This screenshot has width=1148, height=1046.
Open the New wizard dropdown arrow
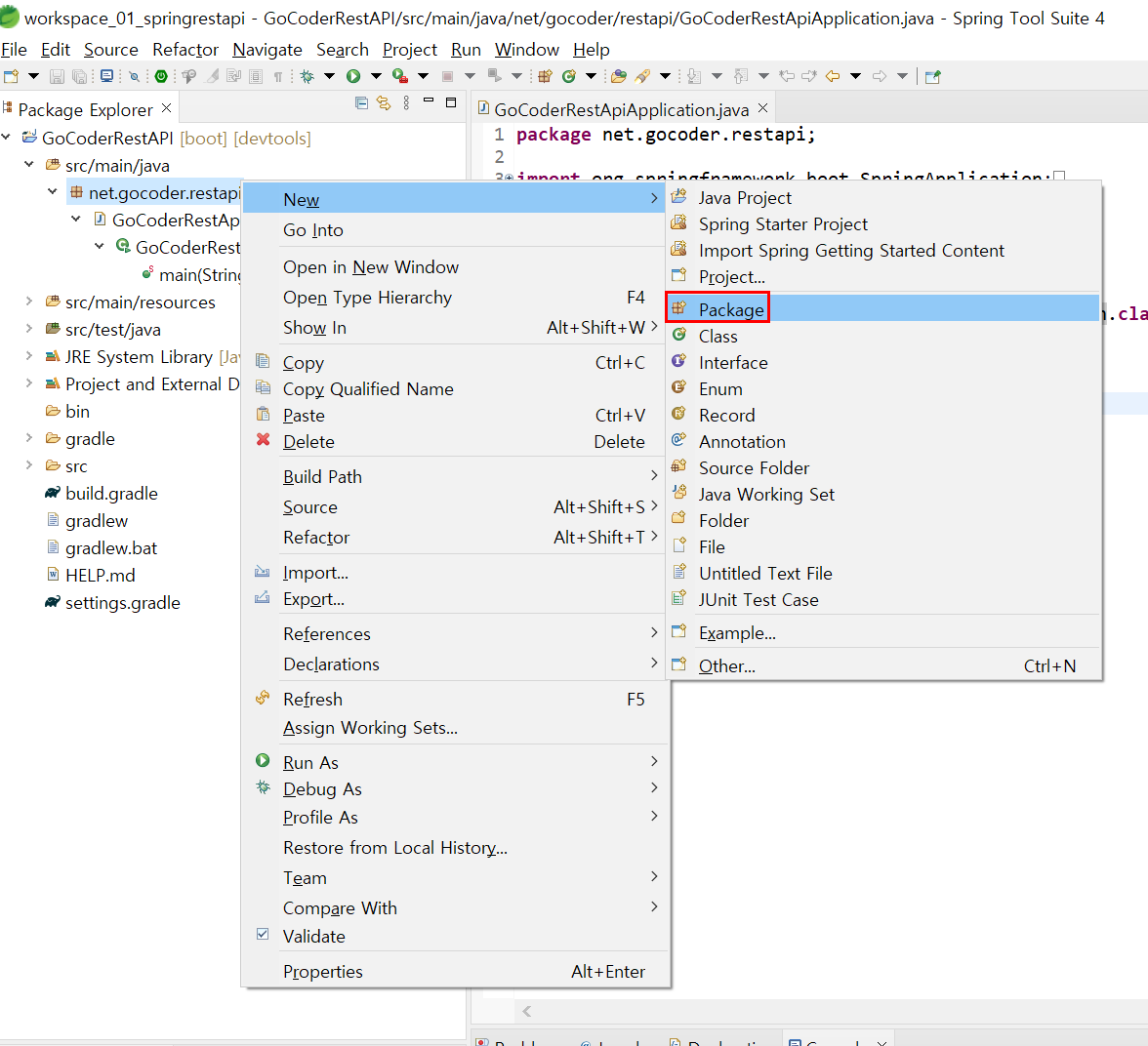click(x=33, y=76)
